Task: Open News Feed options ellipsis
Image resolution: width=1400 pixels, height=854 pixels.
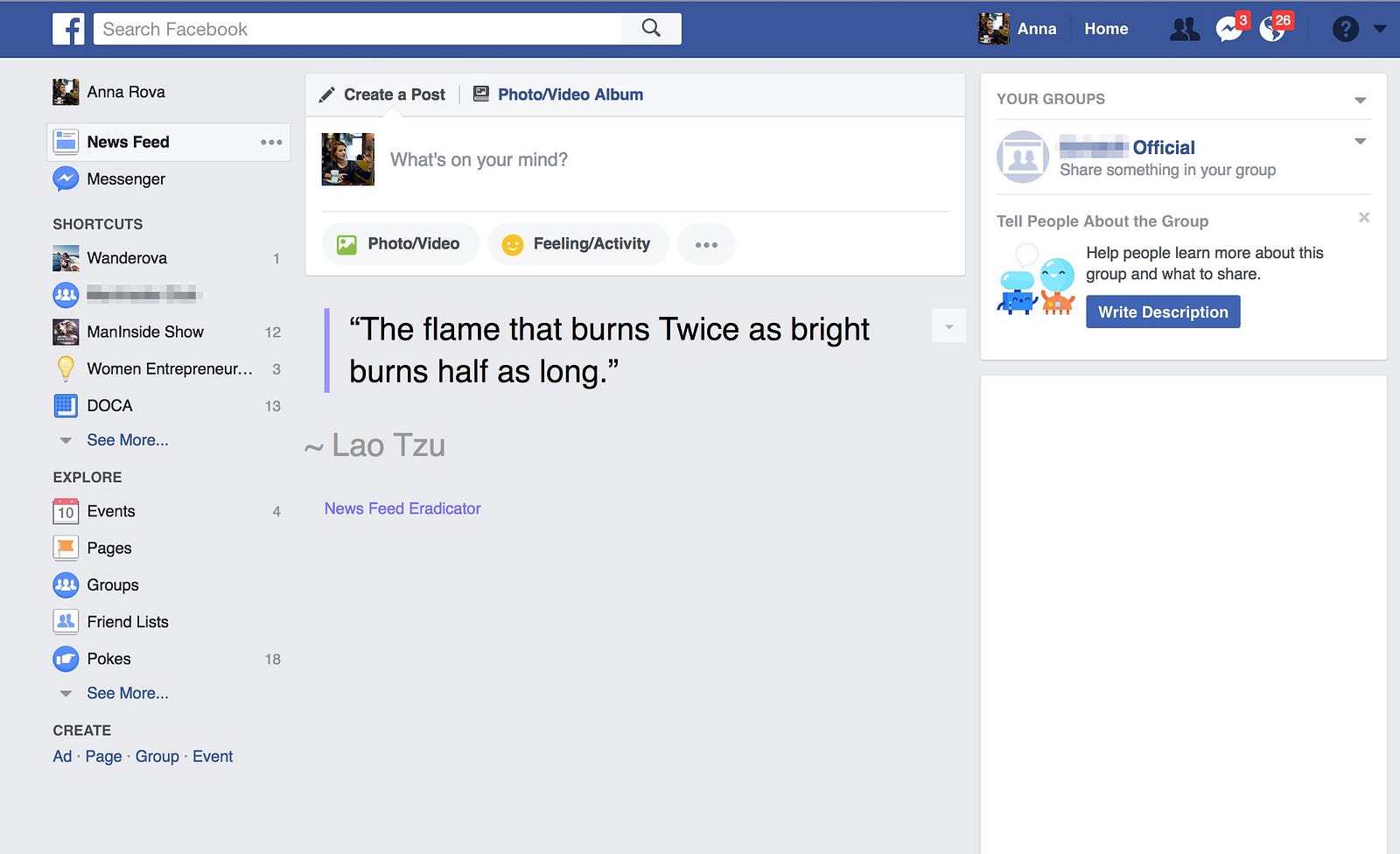Action: [271, 142]
